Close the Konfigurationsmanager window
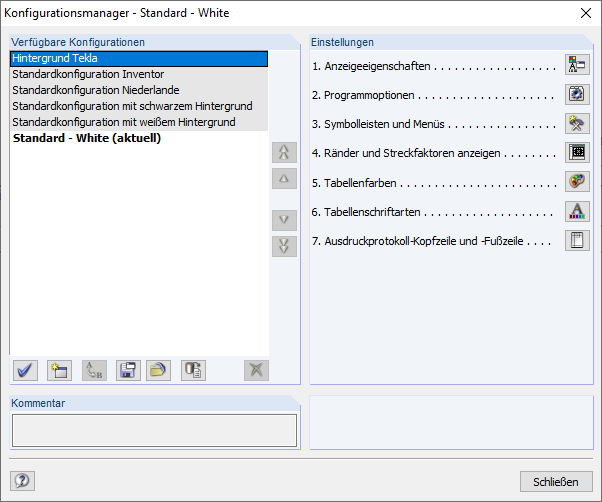602x502 pixels. tap(586, 13)
